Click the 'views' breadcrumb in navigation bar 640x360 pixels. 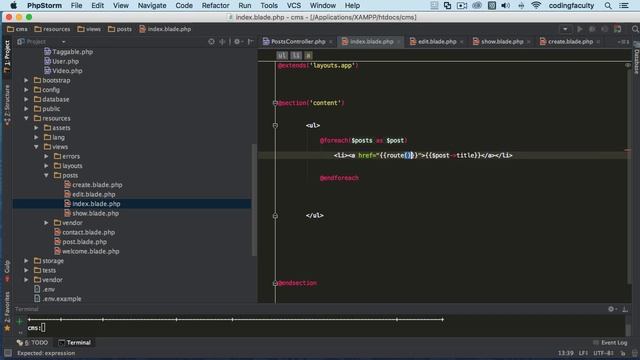coord(89,29)
